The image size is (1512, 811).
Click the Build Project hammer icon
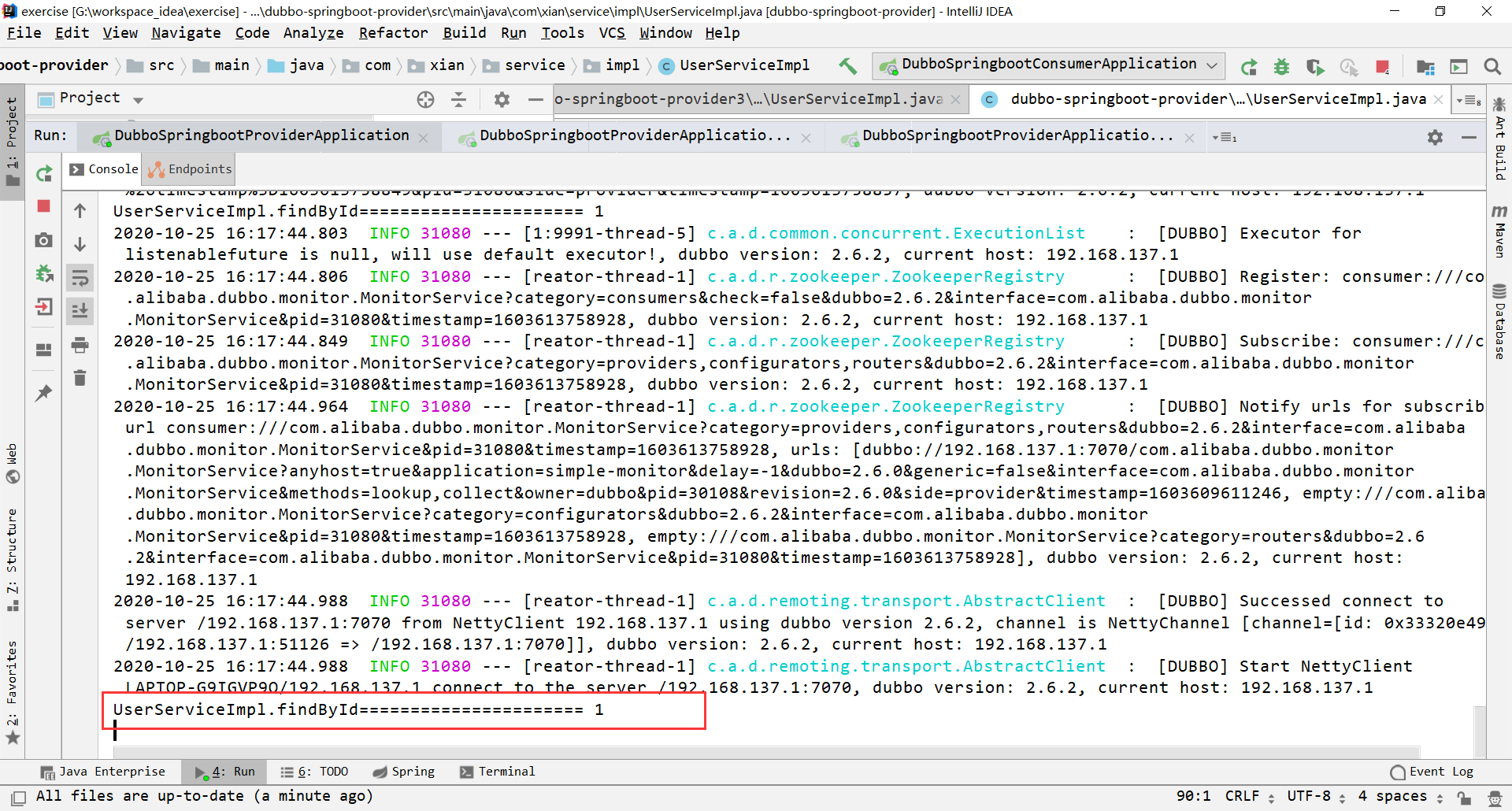pos(847,66)
